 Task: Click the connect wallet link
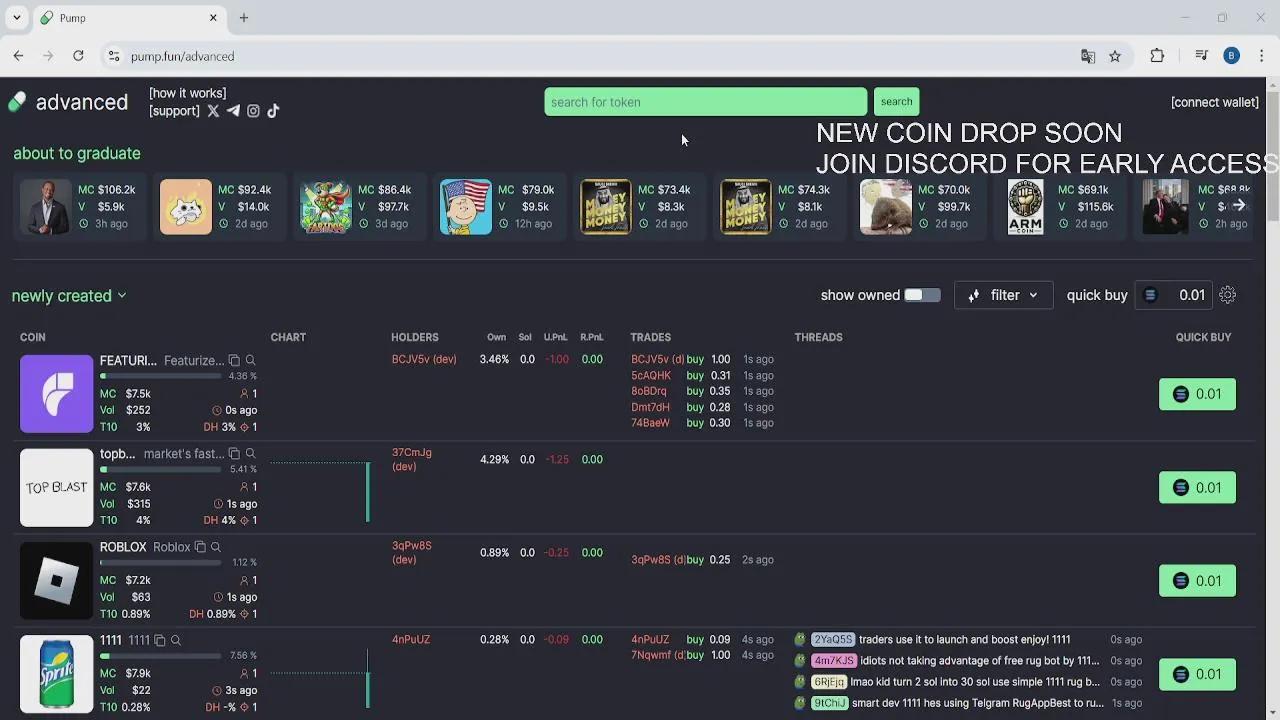point(1215,102)
